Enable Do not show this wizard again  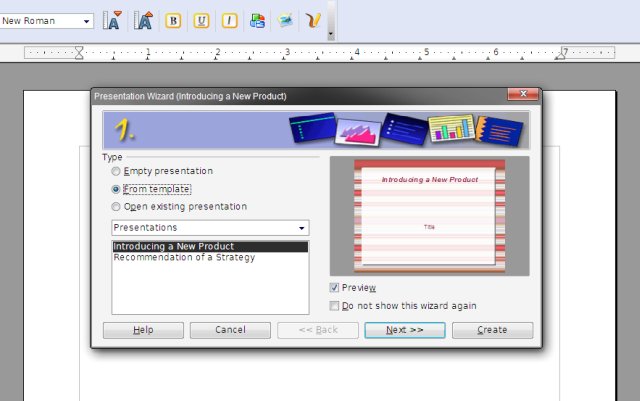click(335, 306)
